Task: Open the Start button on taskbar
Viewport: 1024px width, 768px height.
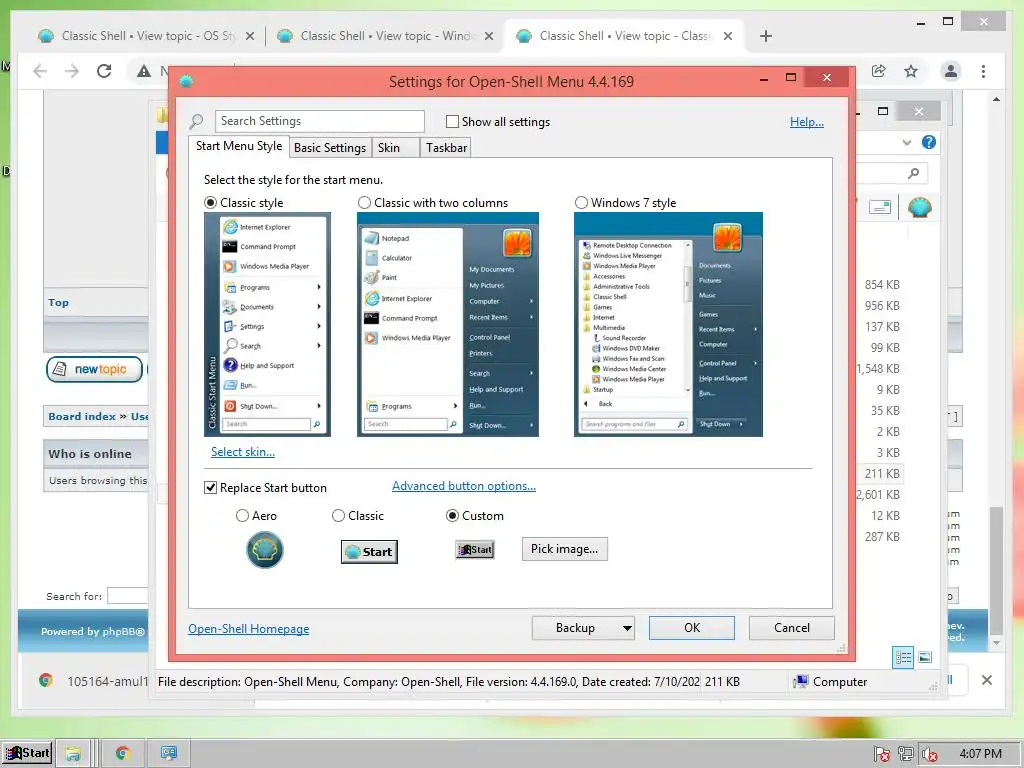Action: pyautogui.click(x=27, y=753)
